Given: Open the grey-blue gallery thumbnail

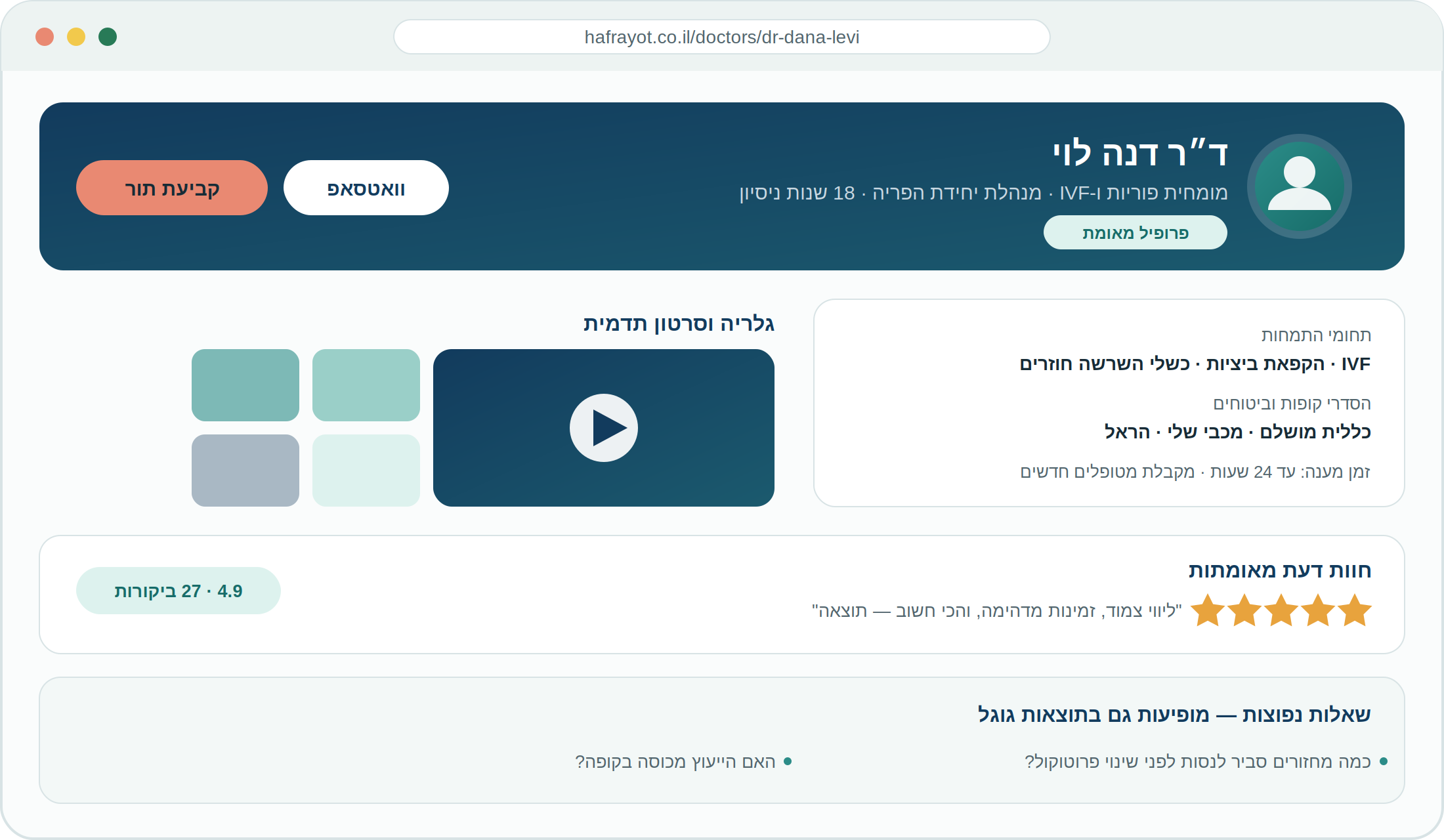Looking at the screenshot, I should click(x=245, y=471).
